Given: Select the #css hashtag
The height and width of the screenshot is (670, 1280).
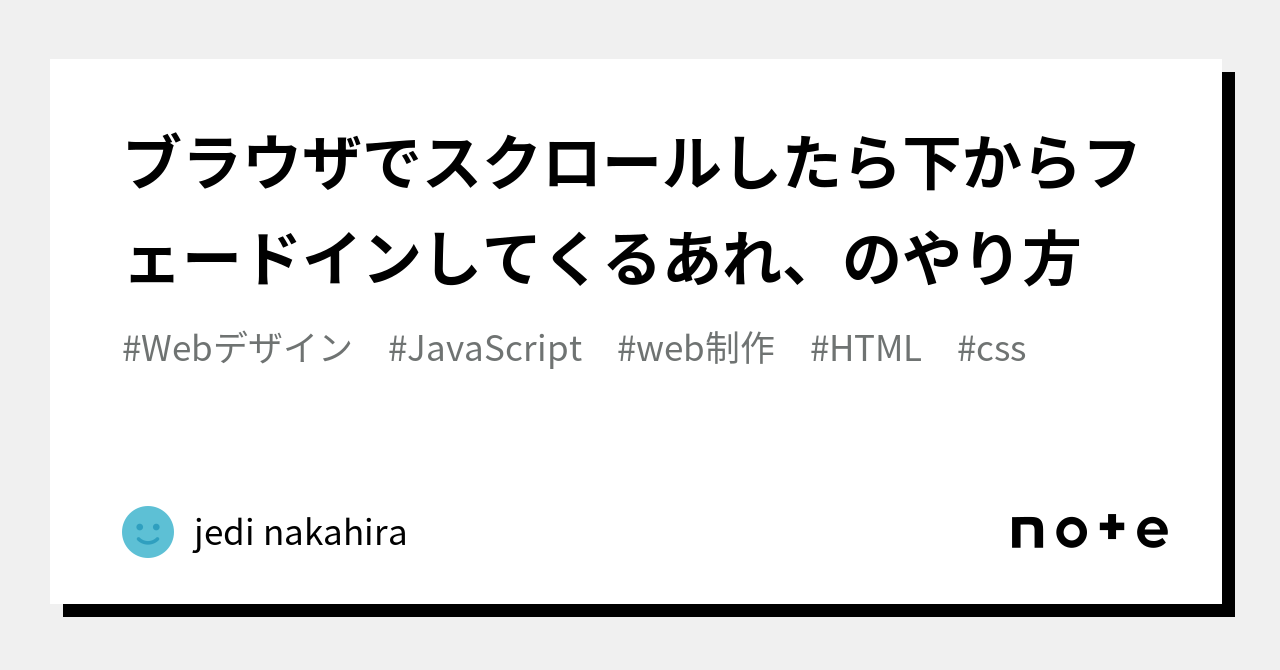Looking at the screenshot, I should click(x=991, y=349).
